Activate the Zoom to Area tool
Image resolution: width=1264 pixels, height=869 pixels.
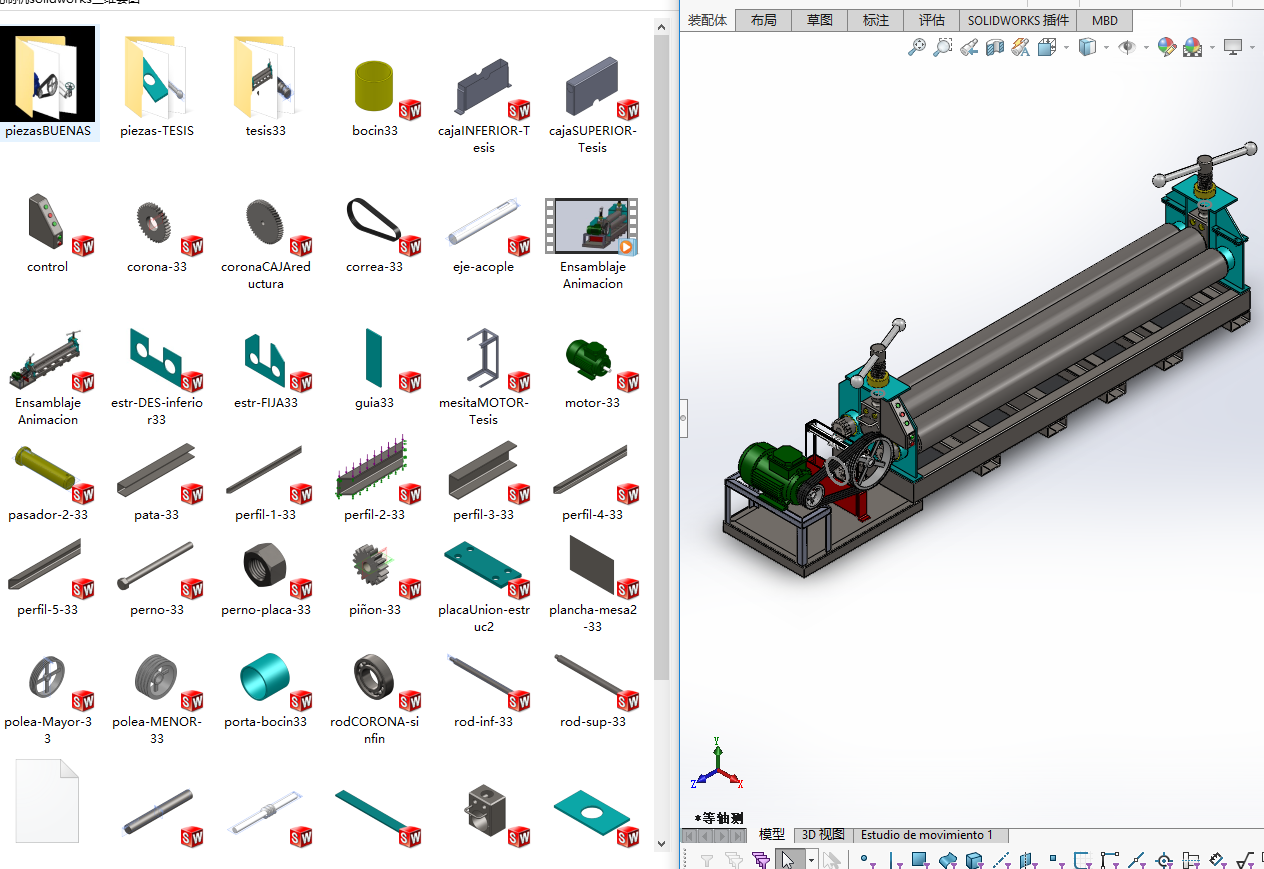[x=943, y=47]
